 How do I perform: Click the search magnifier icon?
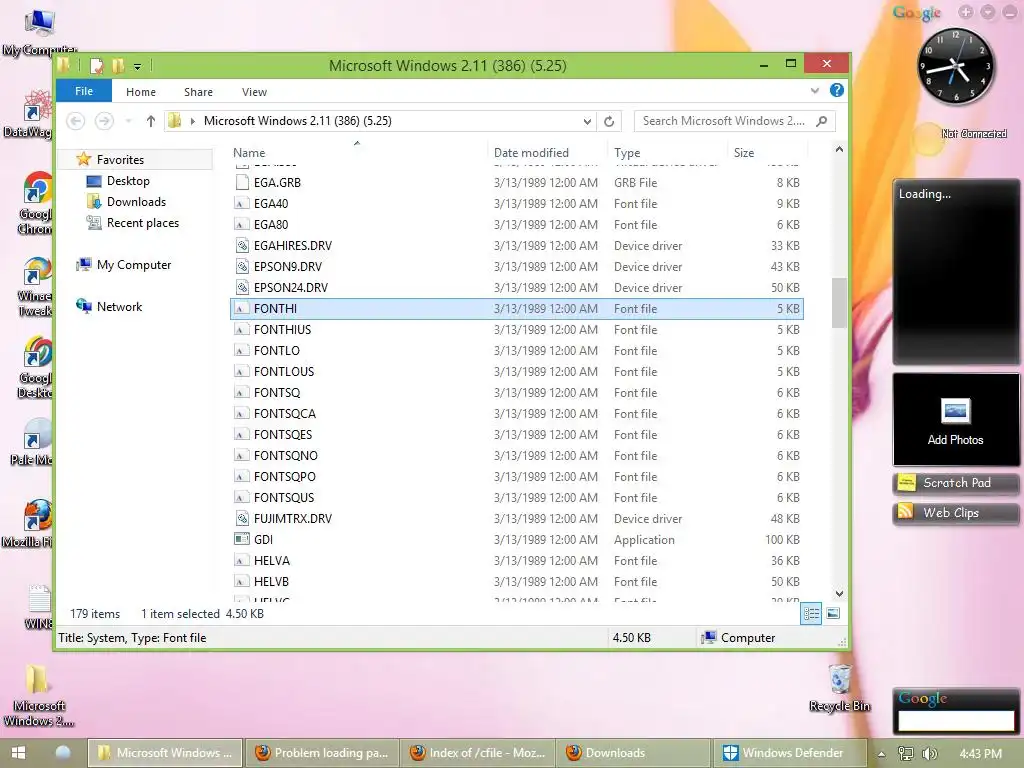(822, 121)
